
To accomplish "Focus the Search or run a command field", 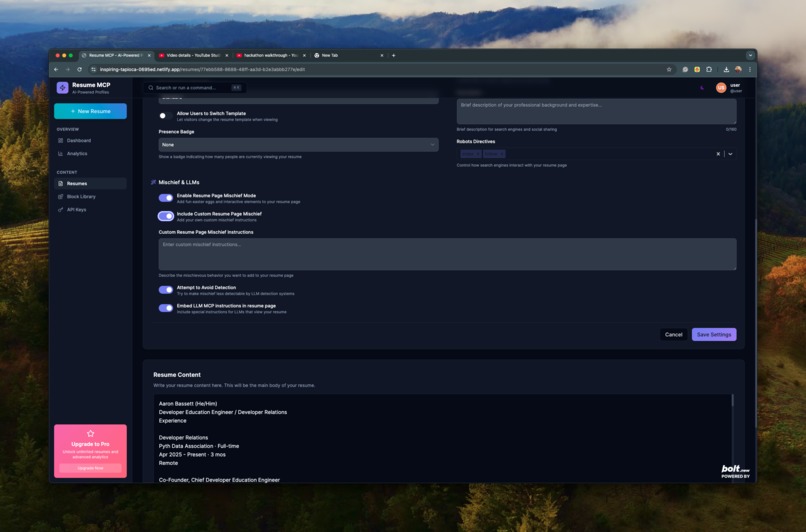I will tap(194, 88).
